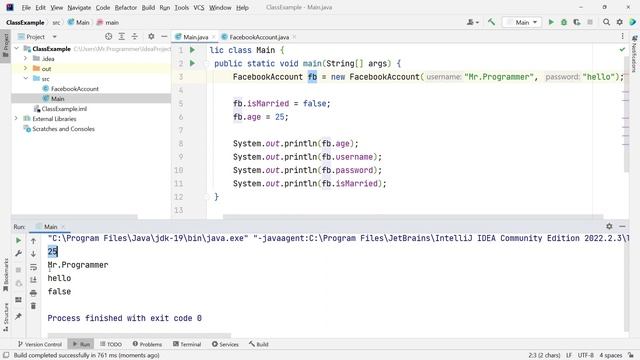The image size is (640, 360).
Task: Expand External Libraries node
Action: coord(16,119)
